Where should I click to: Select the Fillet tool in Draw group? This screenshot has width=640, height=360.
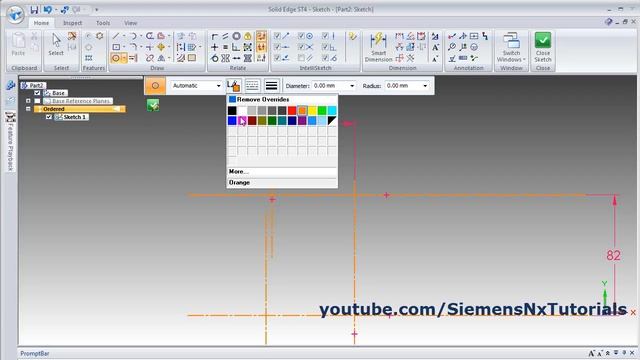pyautogui.click(x=133, y=47)
